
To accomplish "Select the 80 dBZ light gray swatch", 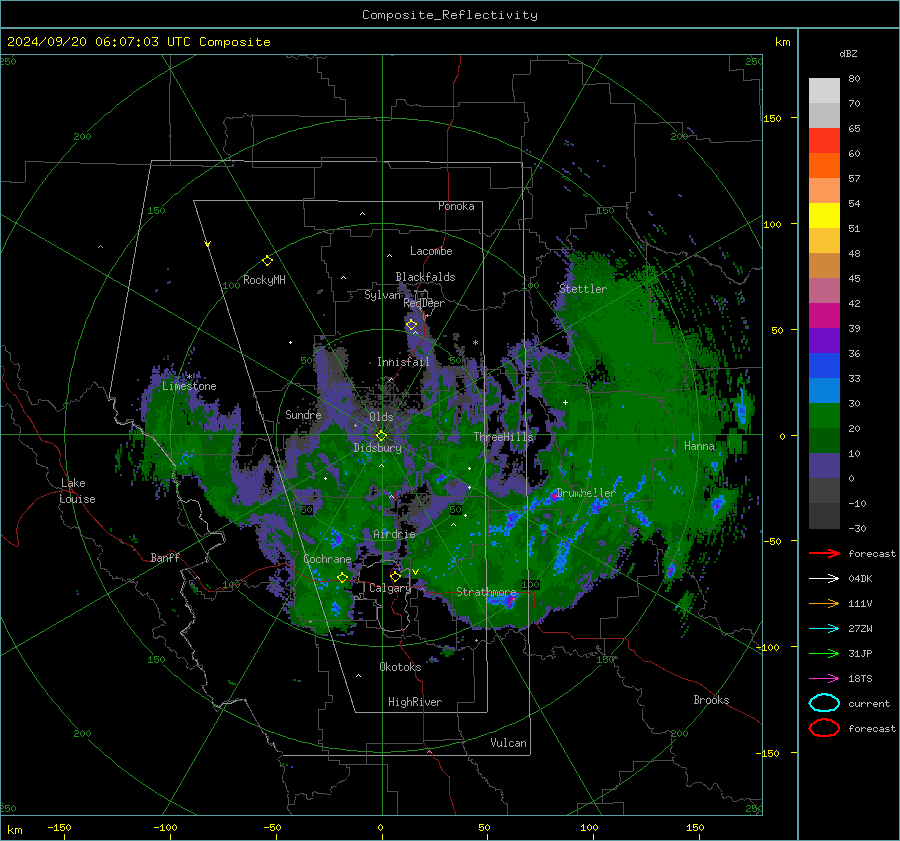I will click(824, 91).
